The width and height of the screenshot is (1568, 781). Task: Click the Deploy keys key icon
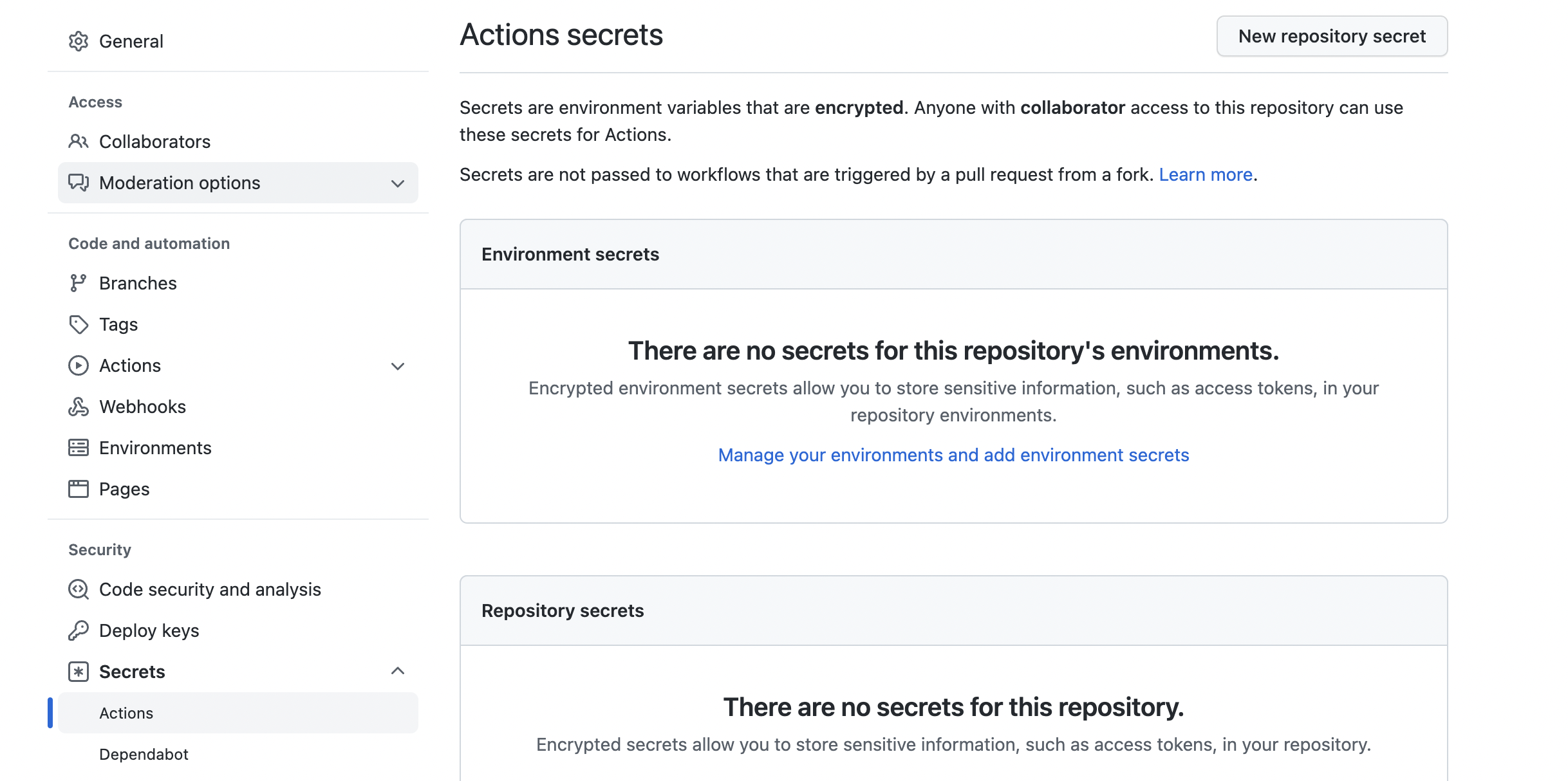[x=78, y=630]
